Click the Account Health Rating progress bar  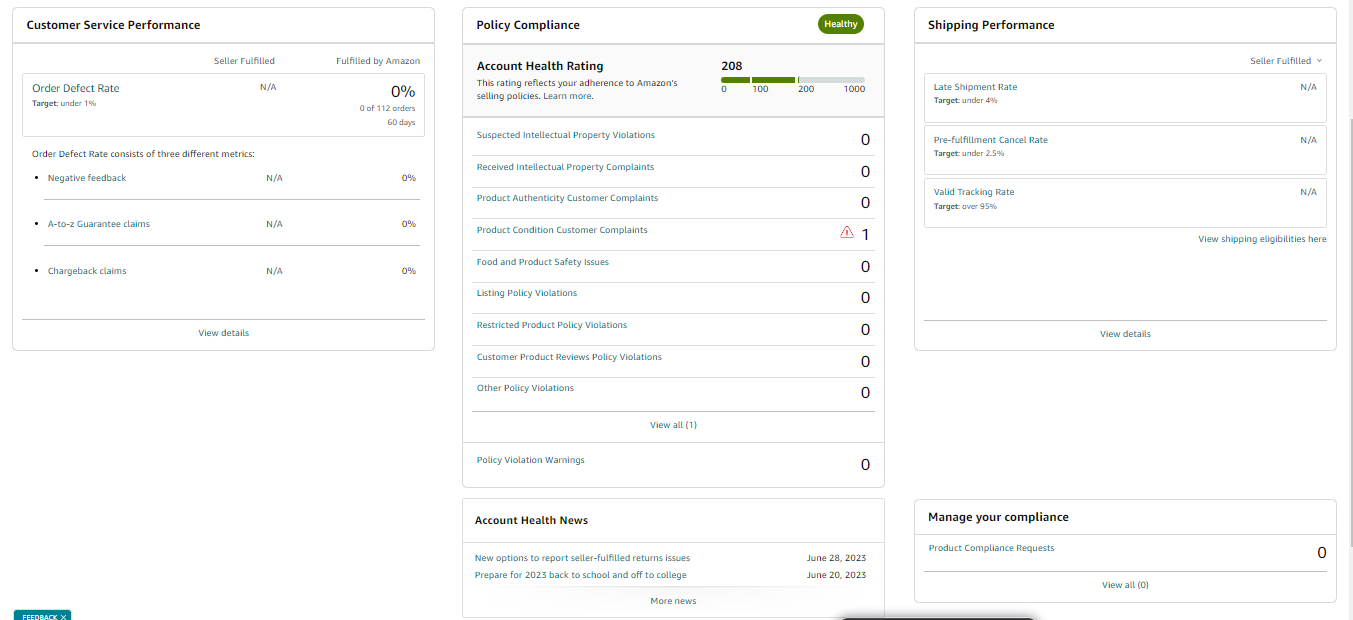793,80
